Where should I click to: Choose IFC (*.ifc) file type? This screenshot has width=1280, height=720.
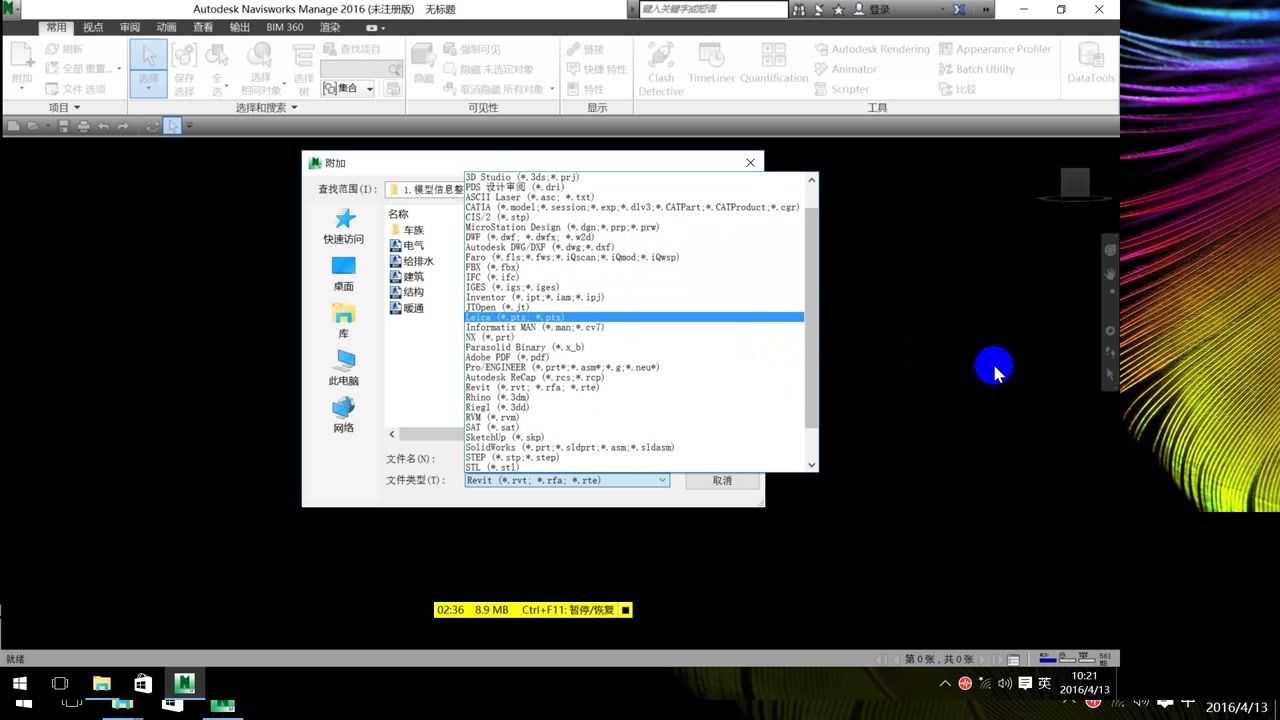pyautogui.click(x=634, y=278)
